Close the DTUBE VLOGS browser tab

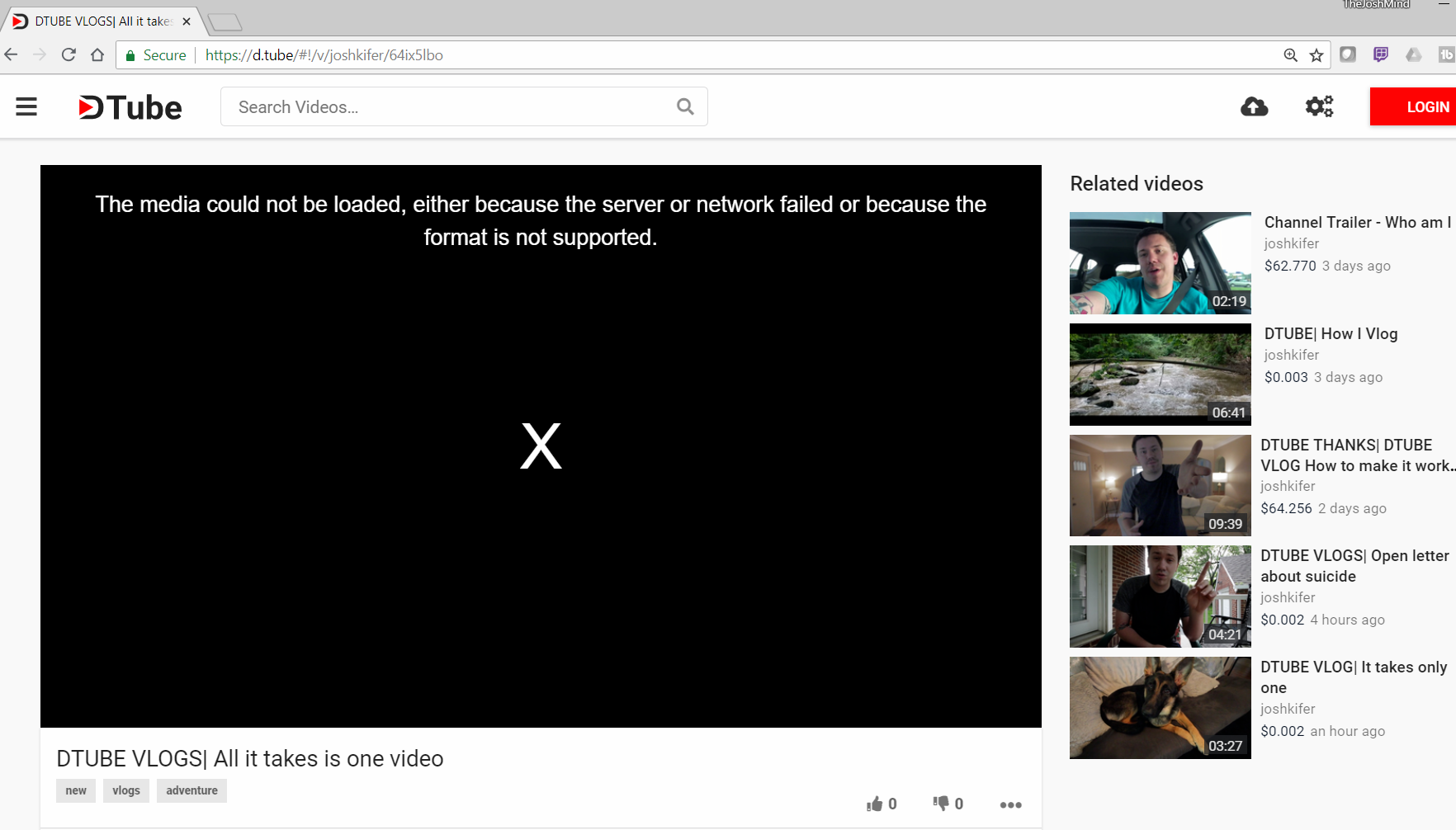pyautogui.click(x=187, y=21)
